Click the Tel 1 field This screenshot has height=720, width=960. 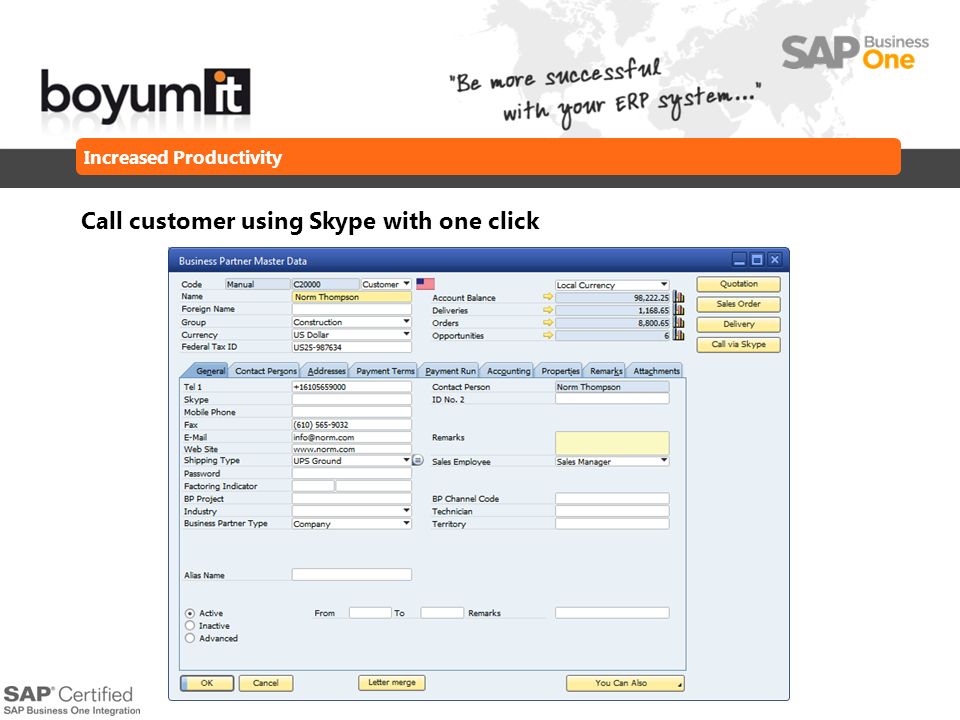click(351, 386)
